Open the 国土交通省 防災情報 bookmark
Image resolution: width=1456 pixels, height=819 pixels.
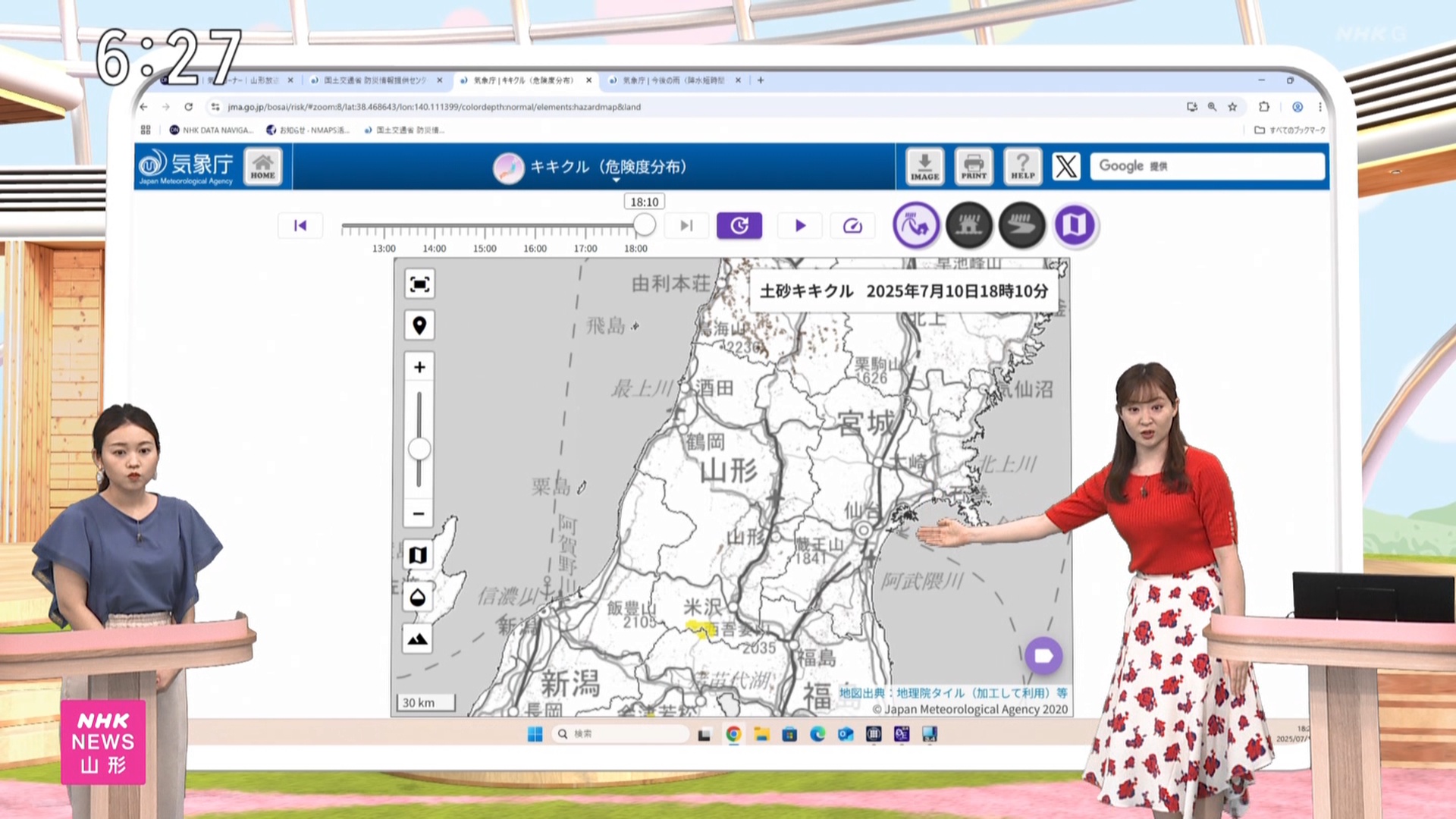pos(405,130)
